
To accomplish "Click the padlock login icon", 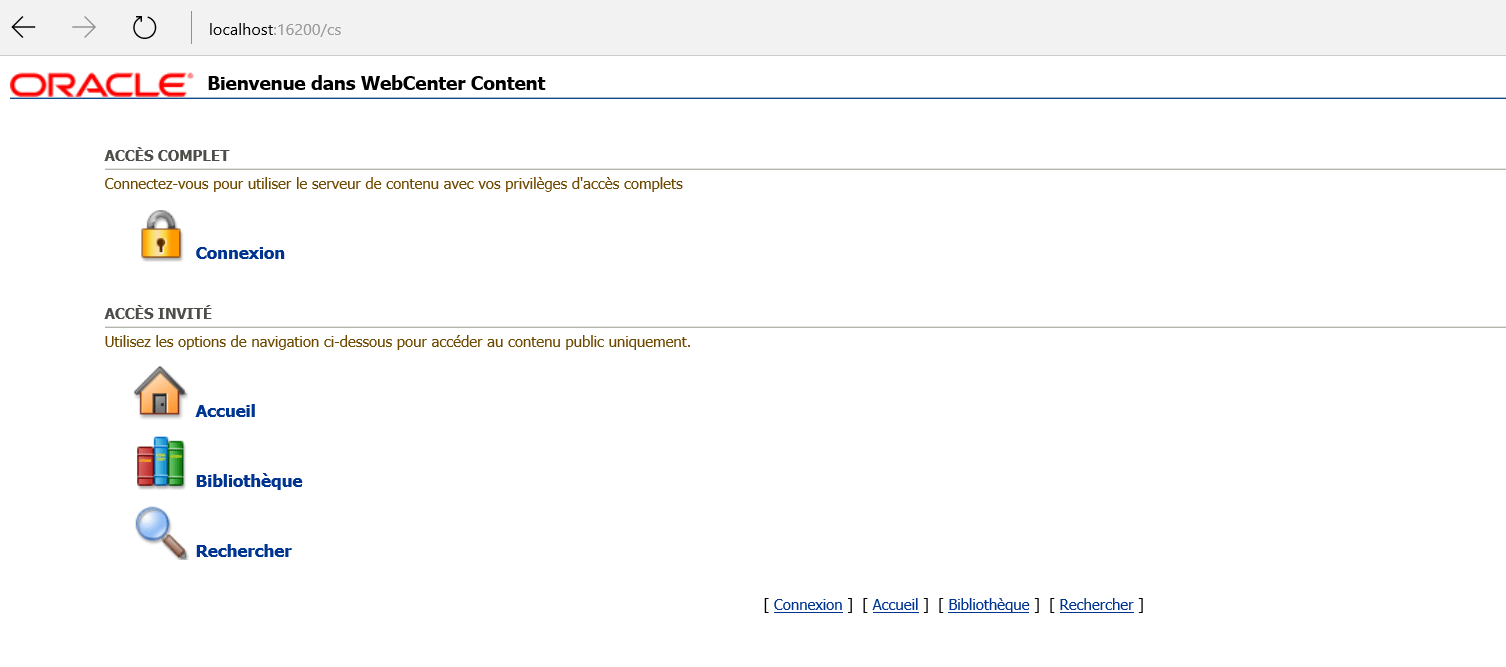I will coord(160,236).
